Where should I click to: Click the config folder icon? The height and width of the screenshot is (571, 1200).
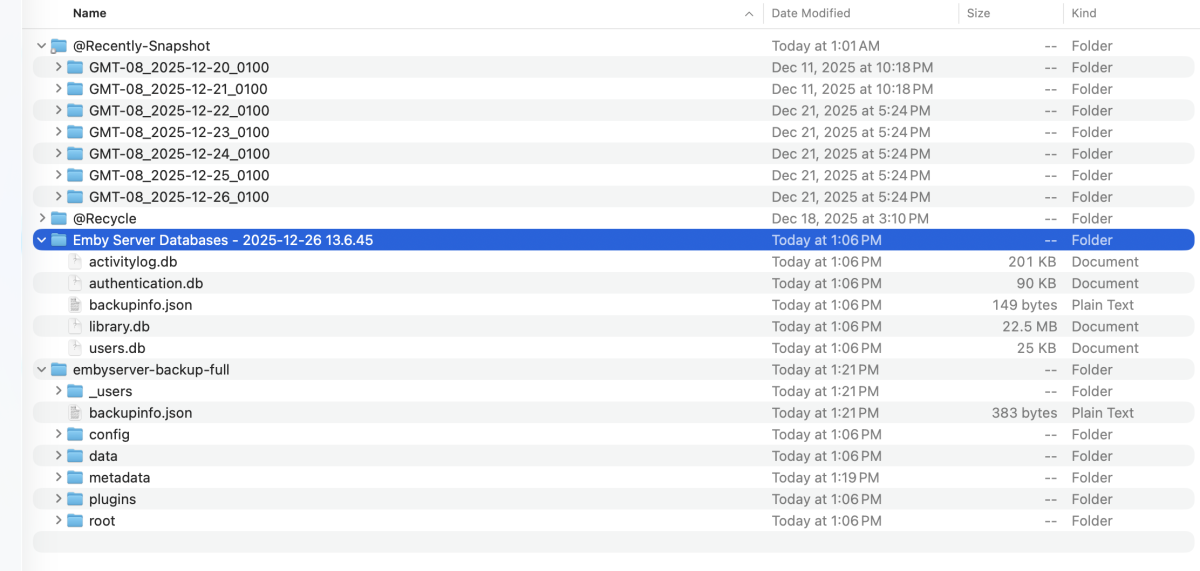coord(75,434)
